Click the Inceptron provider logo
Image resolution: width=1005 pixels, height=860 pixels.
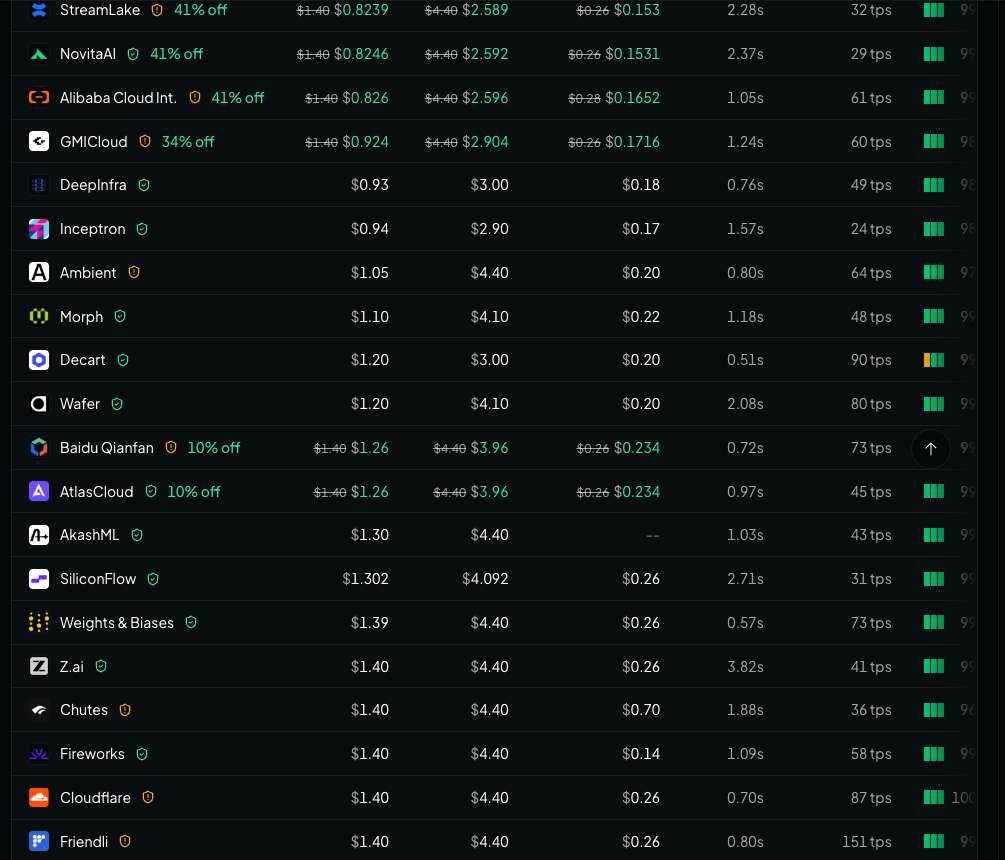[x=39, y=229]
